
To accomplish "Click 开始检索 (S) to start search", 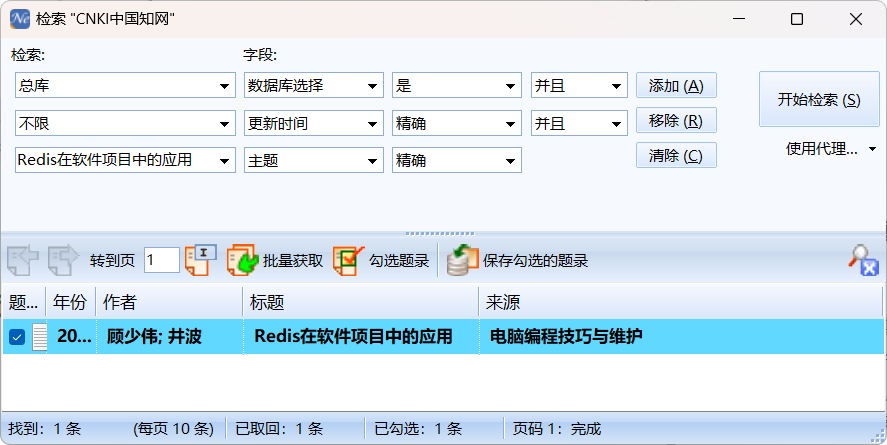I will [819, 100].
